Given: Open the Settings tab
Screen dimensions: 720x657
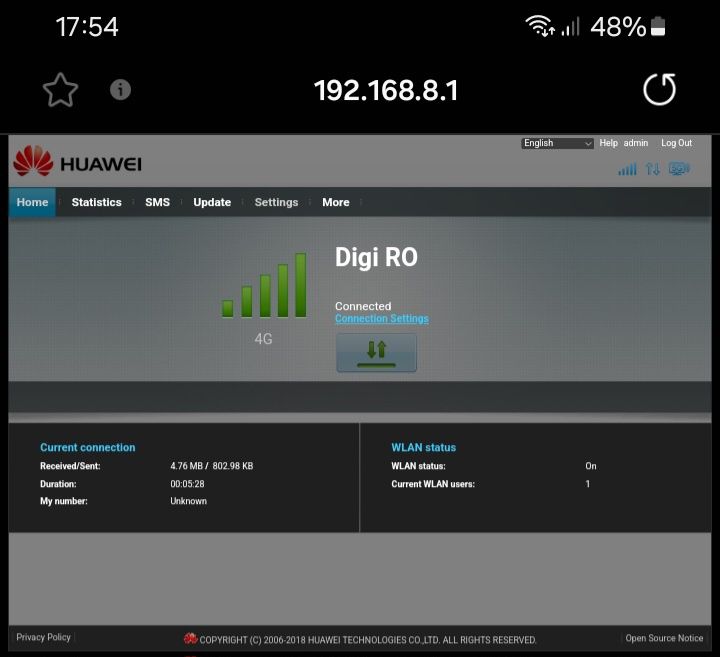Looking at the screenshot, I should tap(276, 202).
